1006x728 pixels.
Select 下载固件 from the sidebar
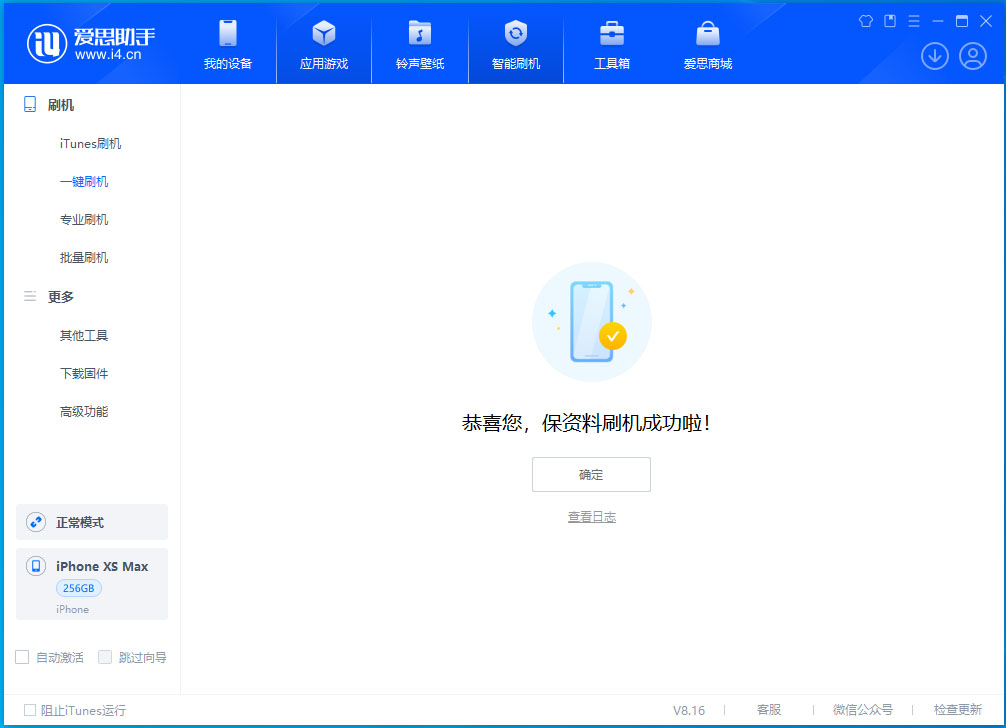(83, 373)
